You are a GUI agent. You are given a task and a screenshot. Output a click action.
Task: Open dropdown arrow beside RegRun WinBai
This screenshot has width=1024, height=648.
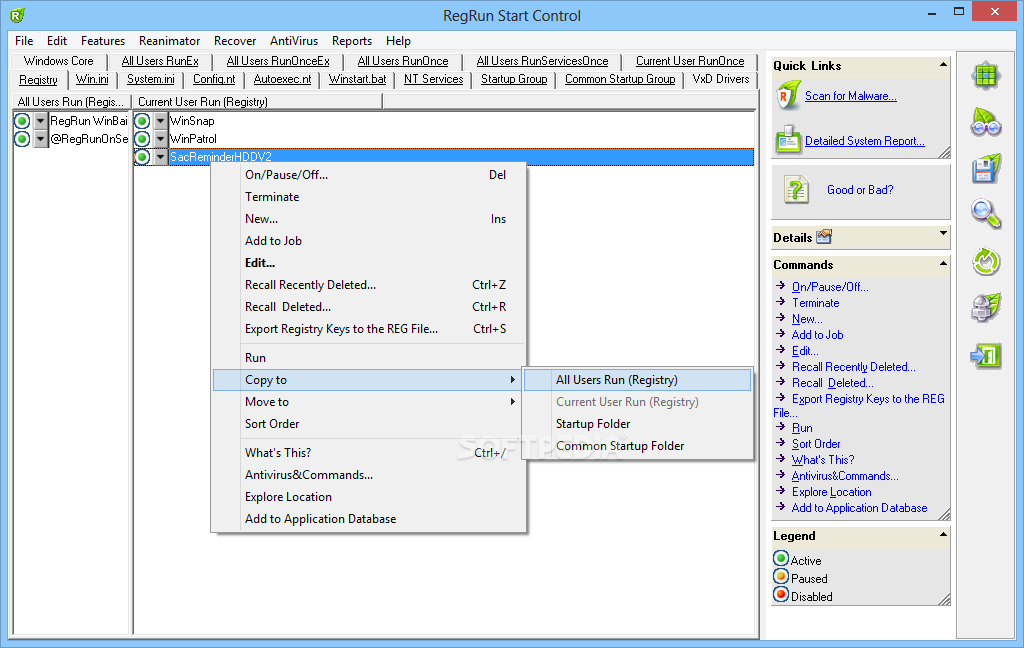(40, 121)
